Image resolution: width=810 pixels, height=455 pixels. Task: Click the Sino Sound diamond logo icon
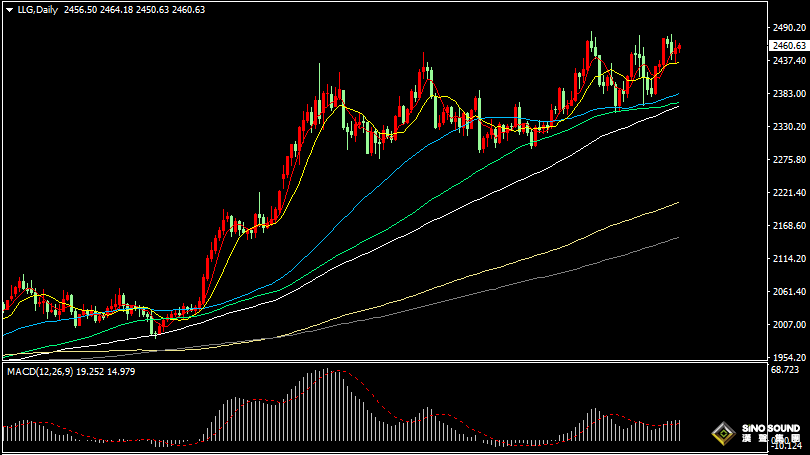(722, 434)
